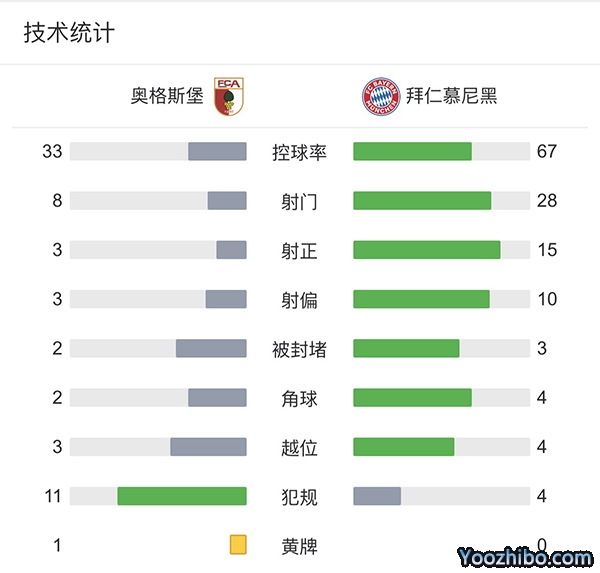Click Bayern's green corner kicks bar
The image size is (600, 573).
(412, 398)
